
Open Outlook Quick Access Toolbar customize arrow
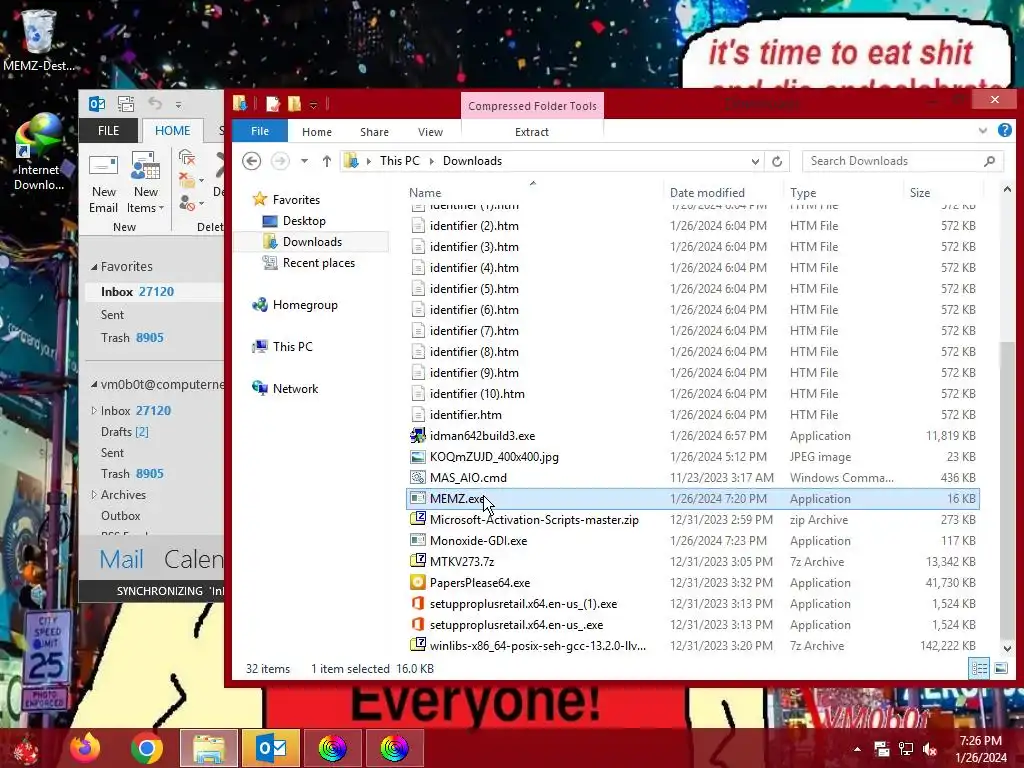click(178, 104)
